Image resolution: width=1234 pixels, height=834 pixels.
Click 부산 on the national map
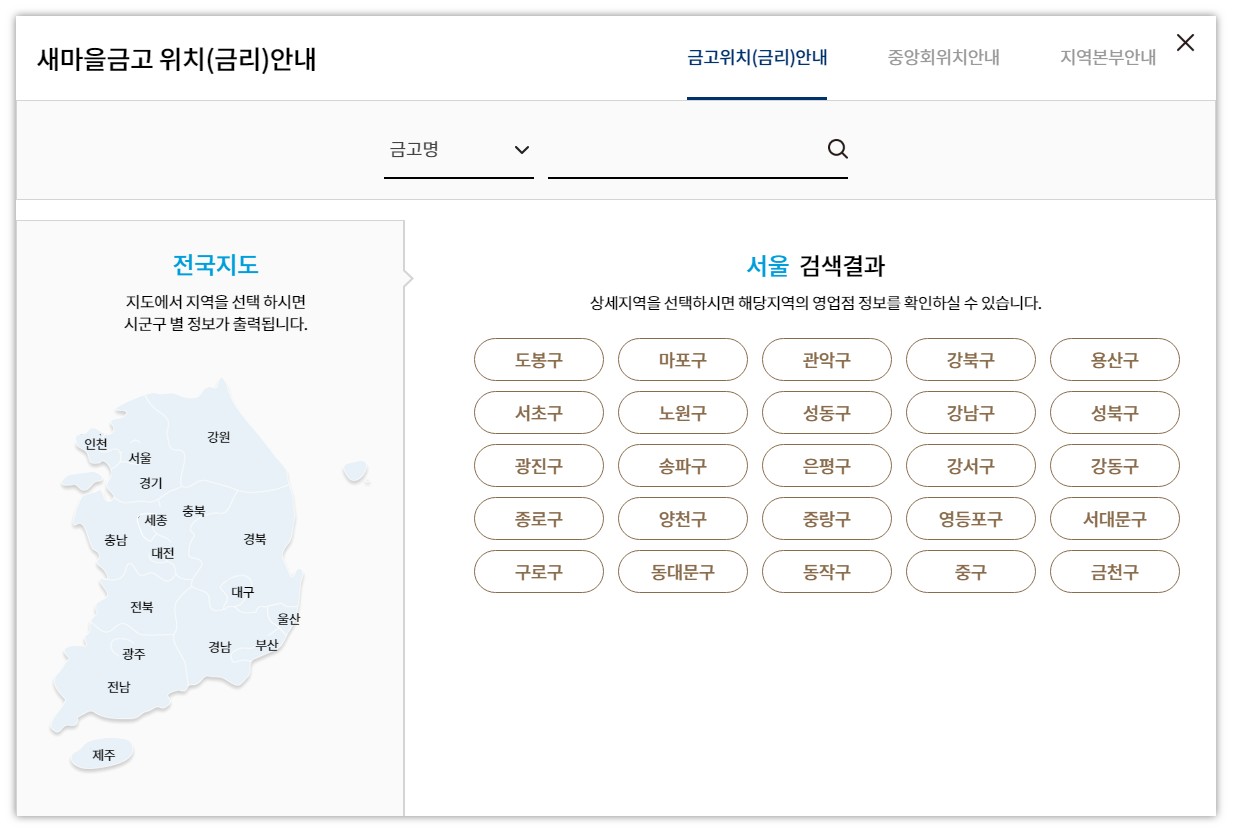tap(267, 645)
